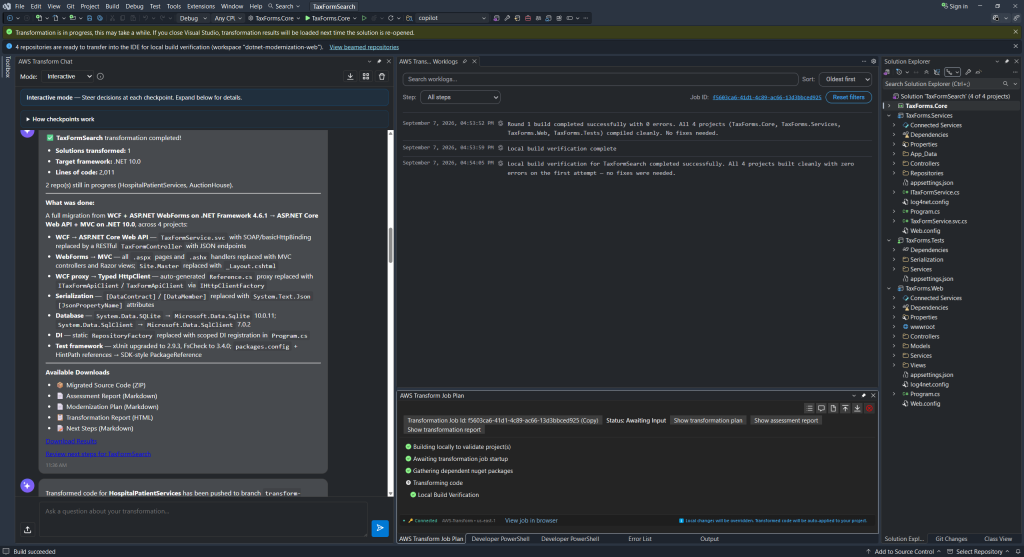
Task: Open the Debug configuration dropdown
Action: (193, 18)
